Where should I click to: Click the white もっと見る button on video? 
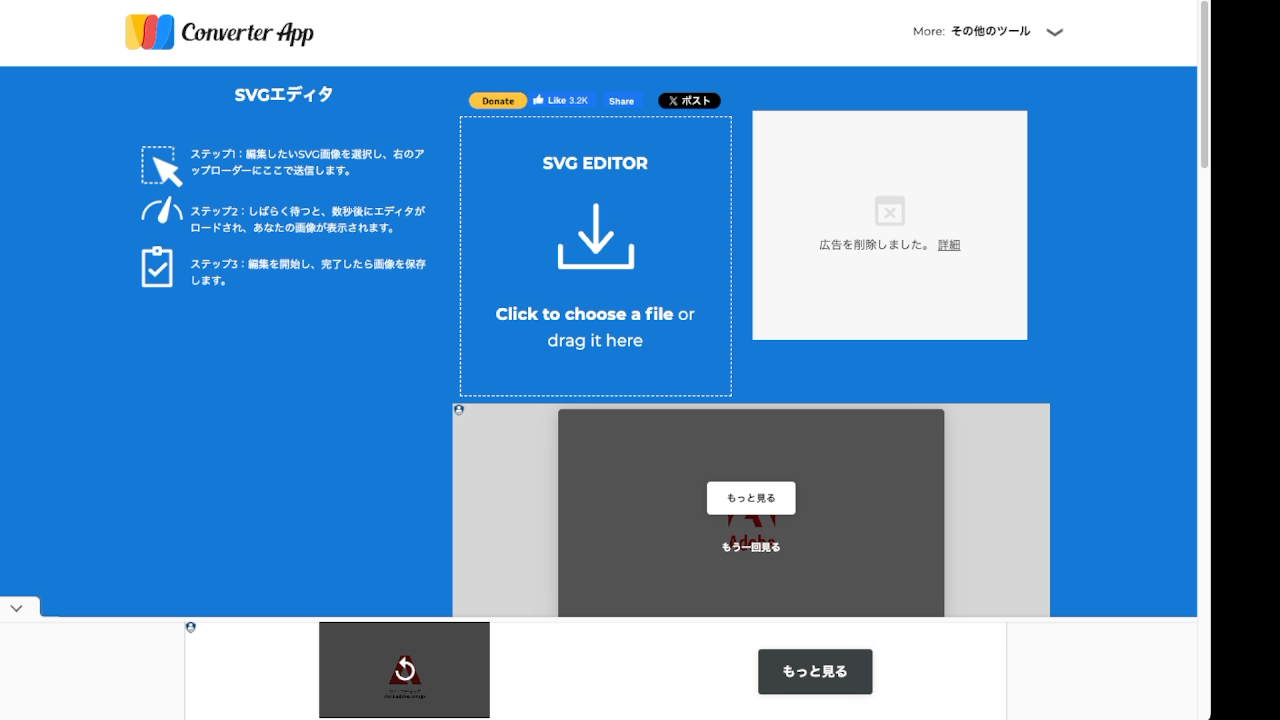pyautogui.click(x=750, y=498)
